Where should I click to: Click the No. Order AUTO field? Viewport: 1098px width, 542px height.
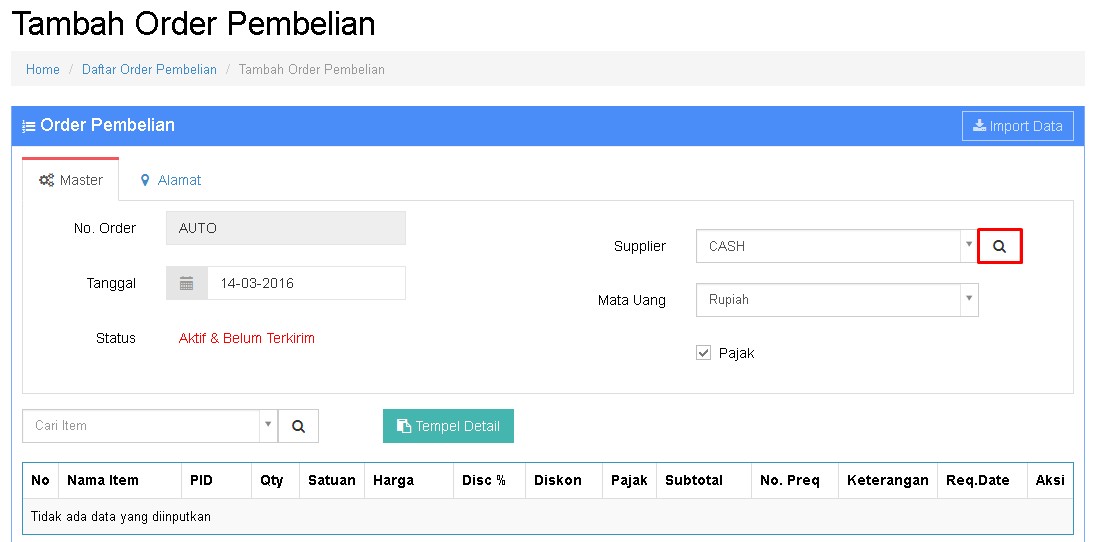285,228
